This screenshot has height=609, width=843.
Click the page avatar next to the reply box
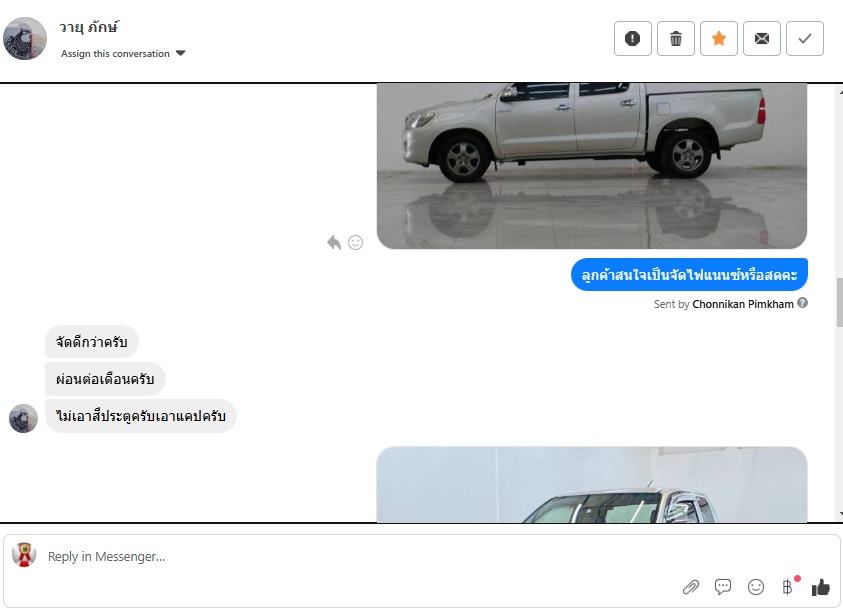pos(24,555)
